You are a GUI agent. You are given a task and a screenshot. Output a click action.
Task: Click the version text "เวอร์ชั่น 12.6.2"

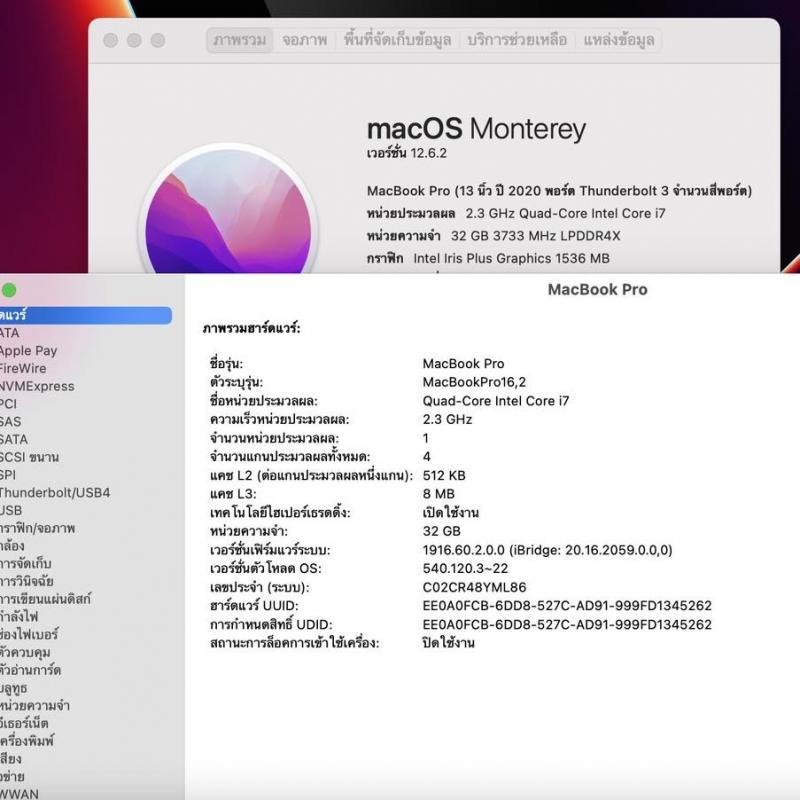(x=407, y=153)
